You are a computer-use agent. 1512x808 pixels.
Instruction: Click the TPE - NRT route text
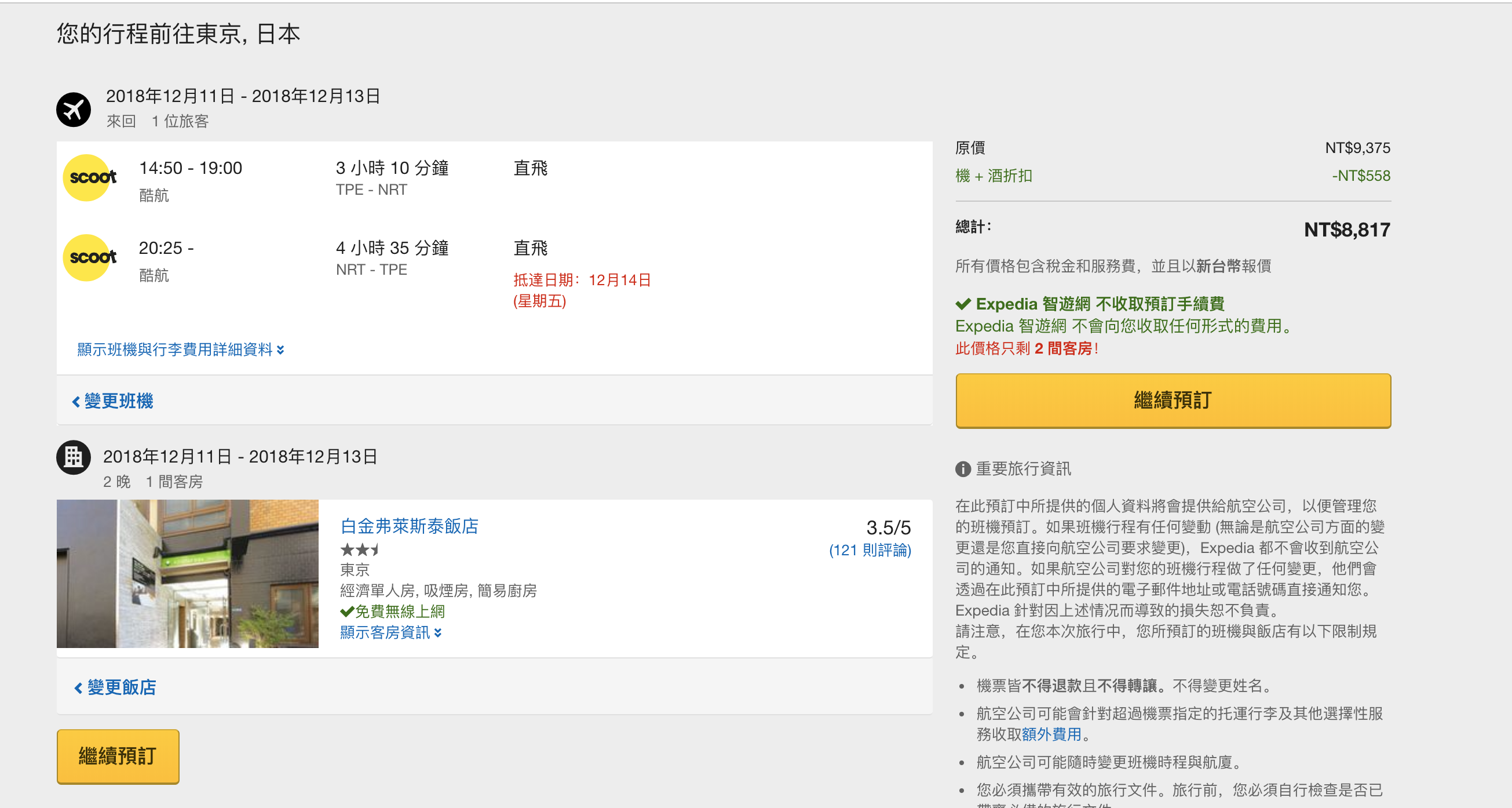371,190
